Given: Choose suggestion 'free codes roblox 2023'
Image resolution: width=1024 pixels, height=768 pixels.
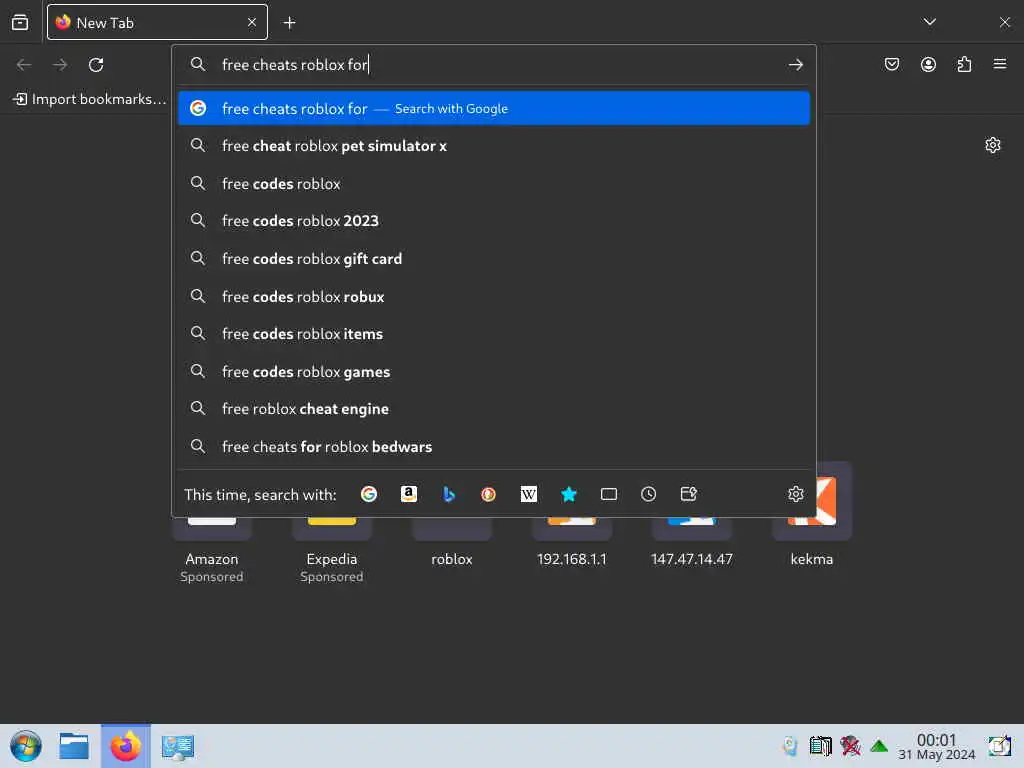Looking at the screenshot, I should 494,221.
